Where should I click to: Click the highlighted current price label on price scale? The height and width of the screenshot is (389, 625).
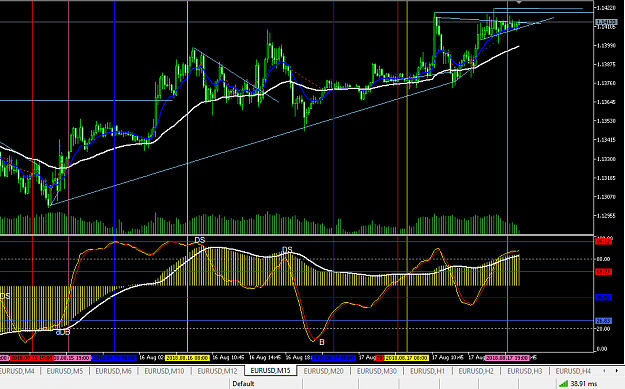606,22
